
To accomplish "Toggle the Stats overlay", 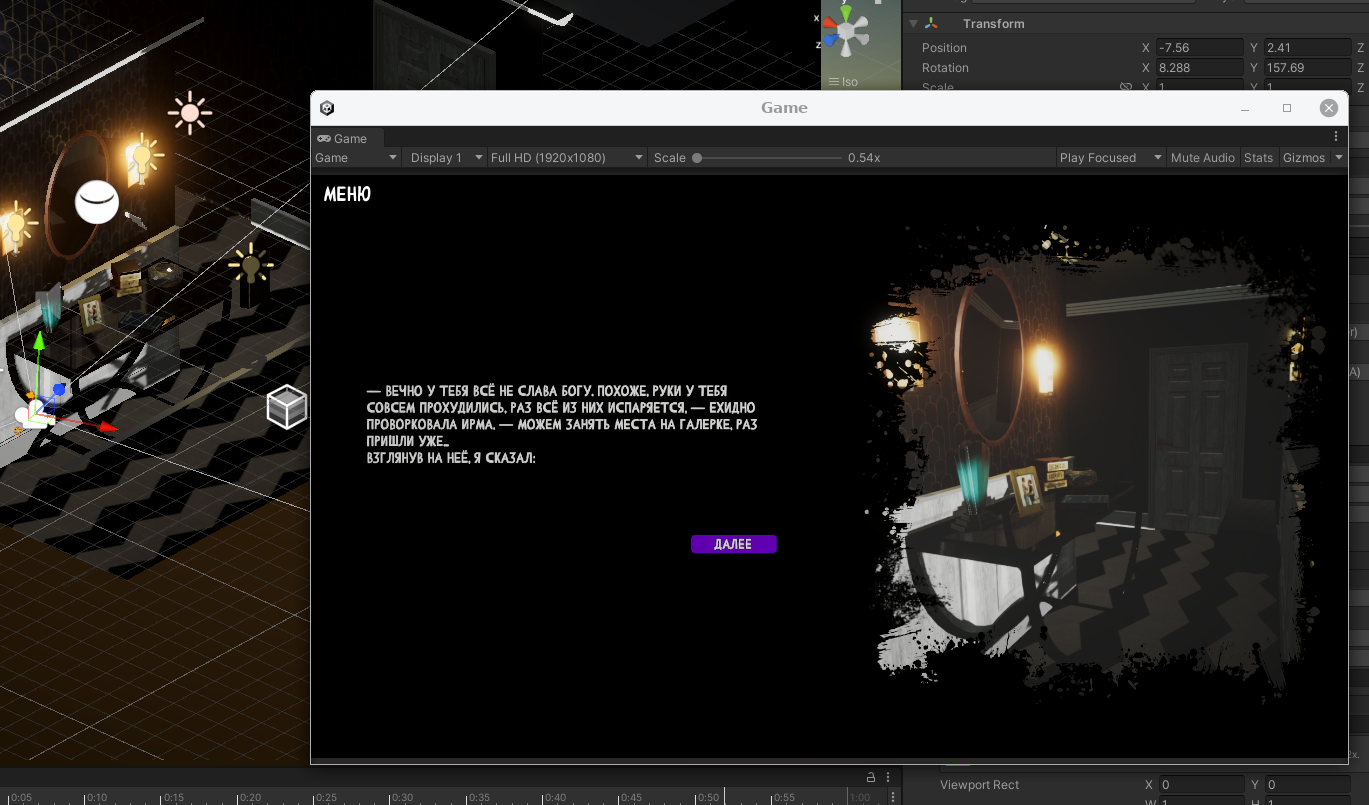I will [x=1258, y=158].
